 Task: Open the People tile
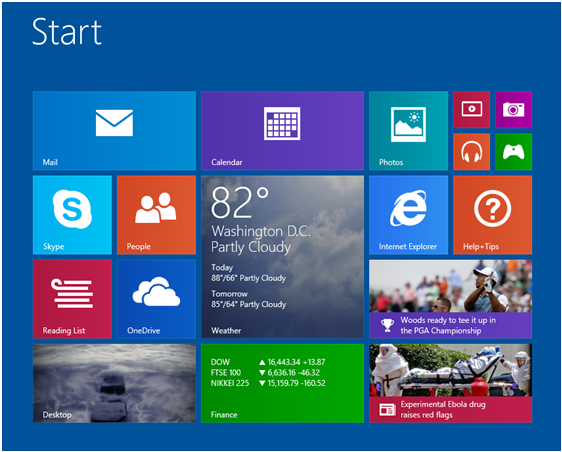156,215
